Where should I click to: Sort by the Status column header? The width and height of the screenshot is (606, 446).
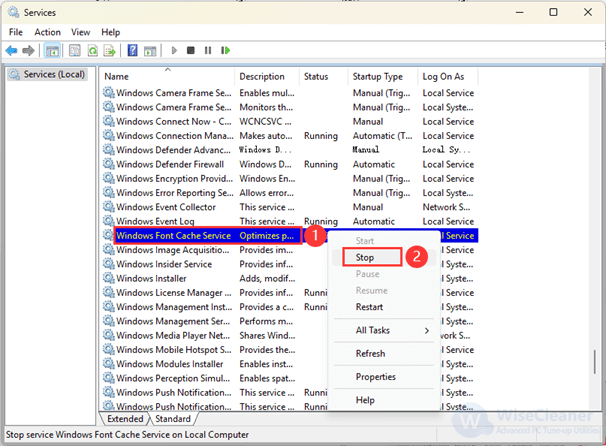324,77
